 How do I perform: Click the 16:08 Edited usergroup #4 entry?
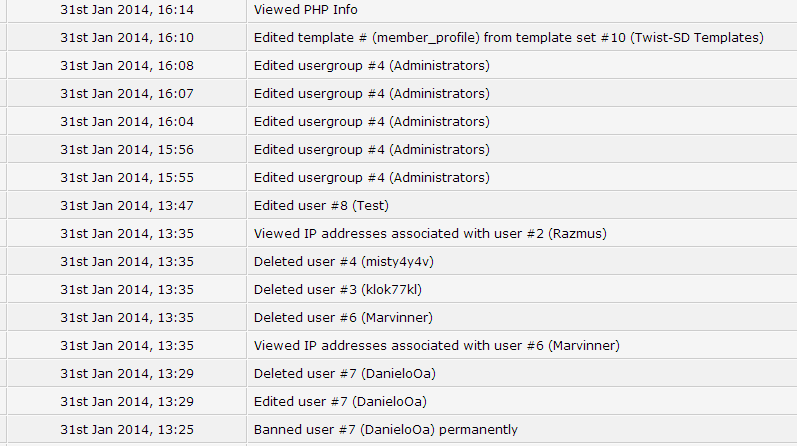372,66
